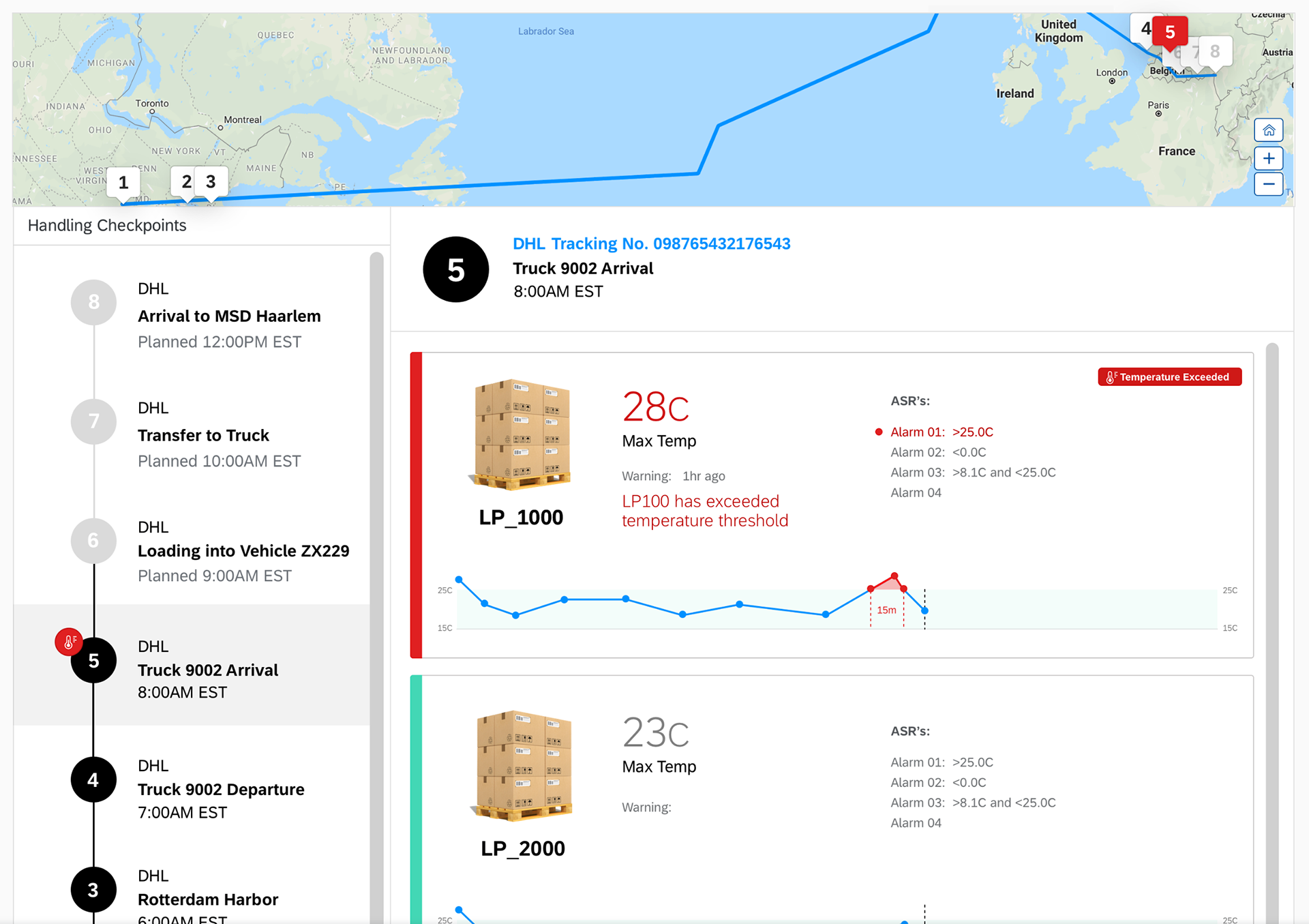The height and width of the screenshot is (924, 1309).
Task: Click the Temperature Exceeded badge
Action: (1169, 376)
